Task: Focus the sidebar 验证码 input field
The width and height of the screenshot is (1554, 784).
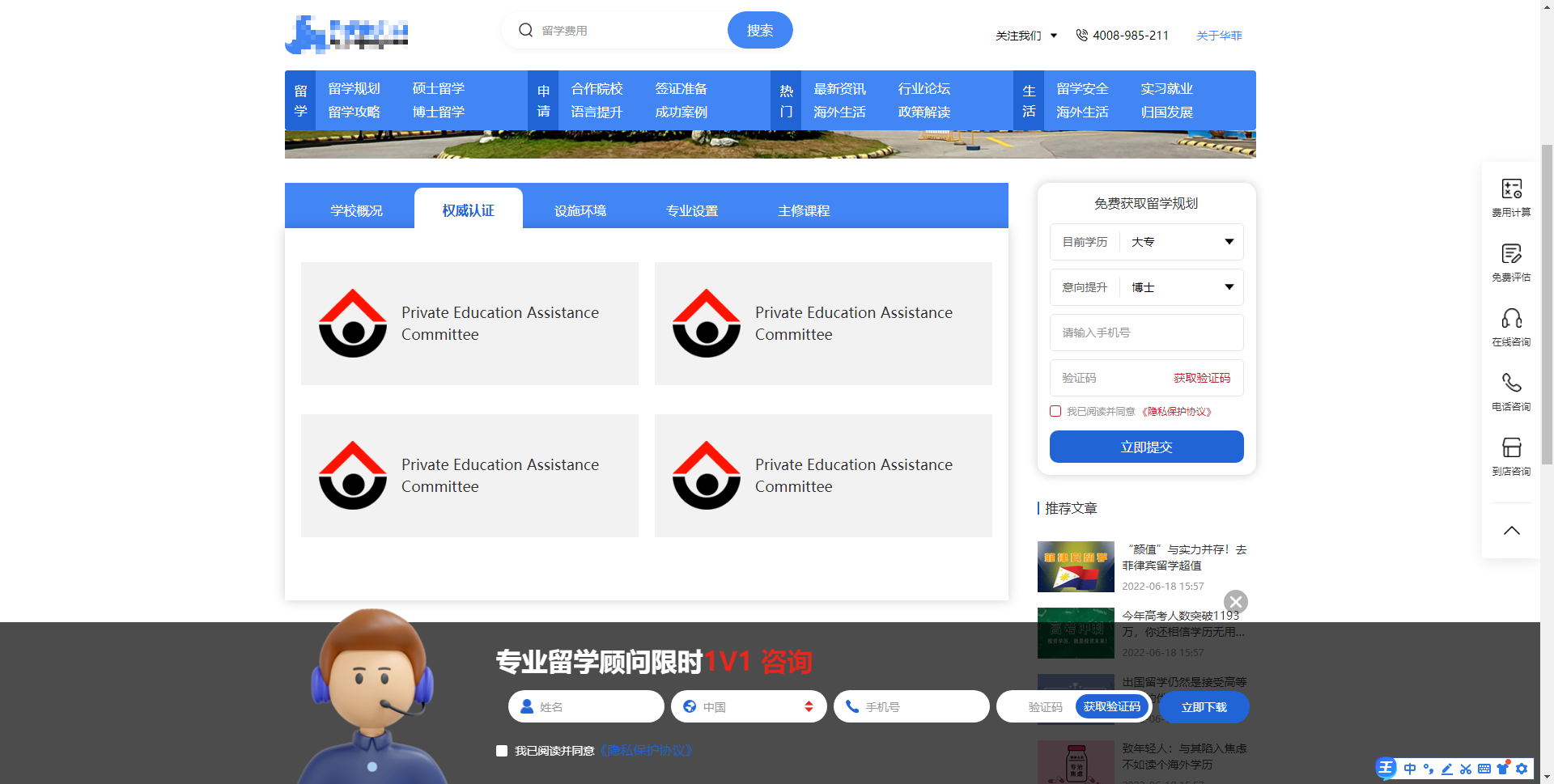Action: point(1110,378)
